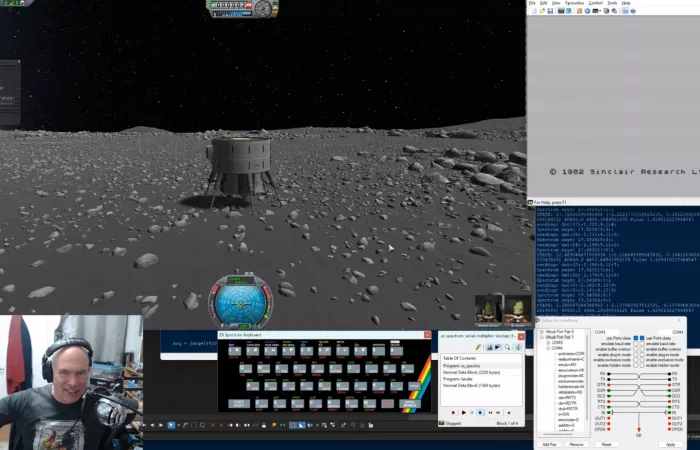Image resolution: width=700 pixels, height=450 pixels.
Task: Click the P key on ZX Spectrum Keyboard
Action: tap(408, 368)
